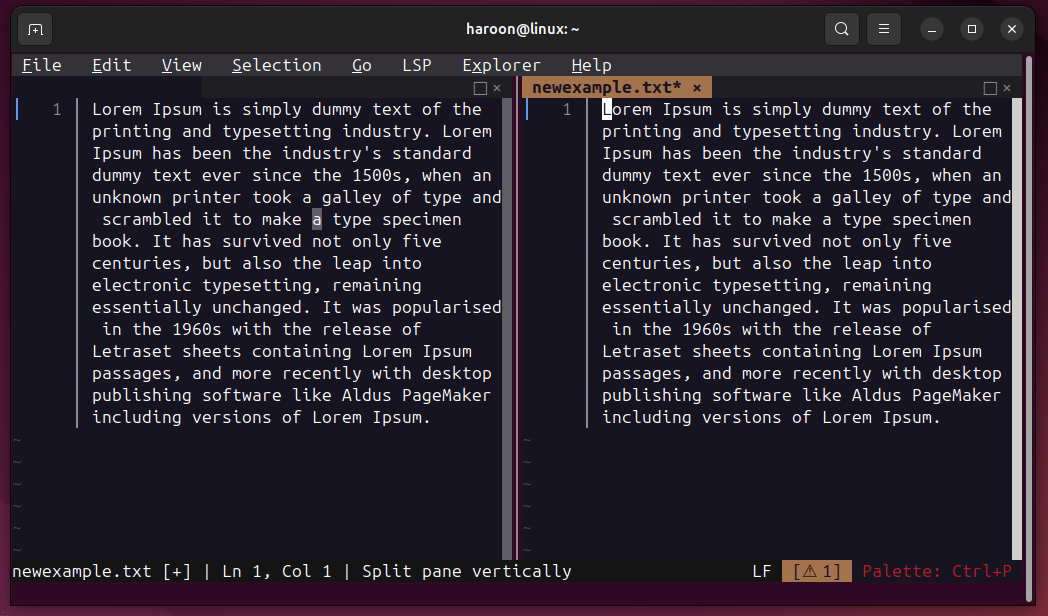1048x616 pixels.
Task: Close the newexample.txt tab with ×
Action: 697,88
